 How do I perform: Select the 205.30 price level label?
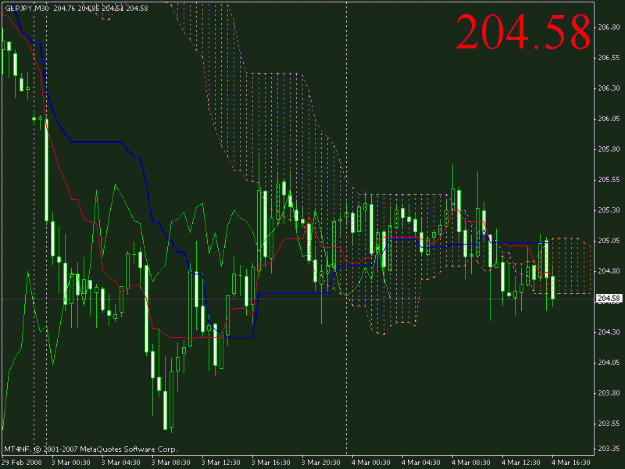coord(609,210)
